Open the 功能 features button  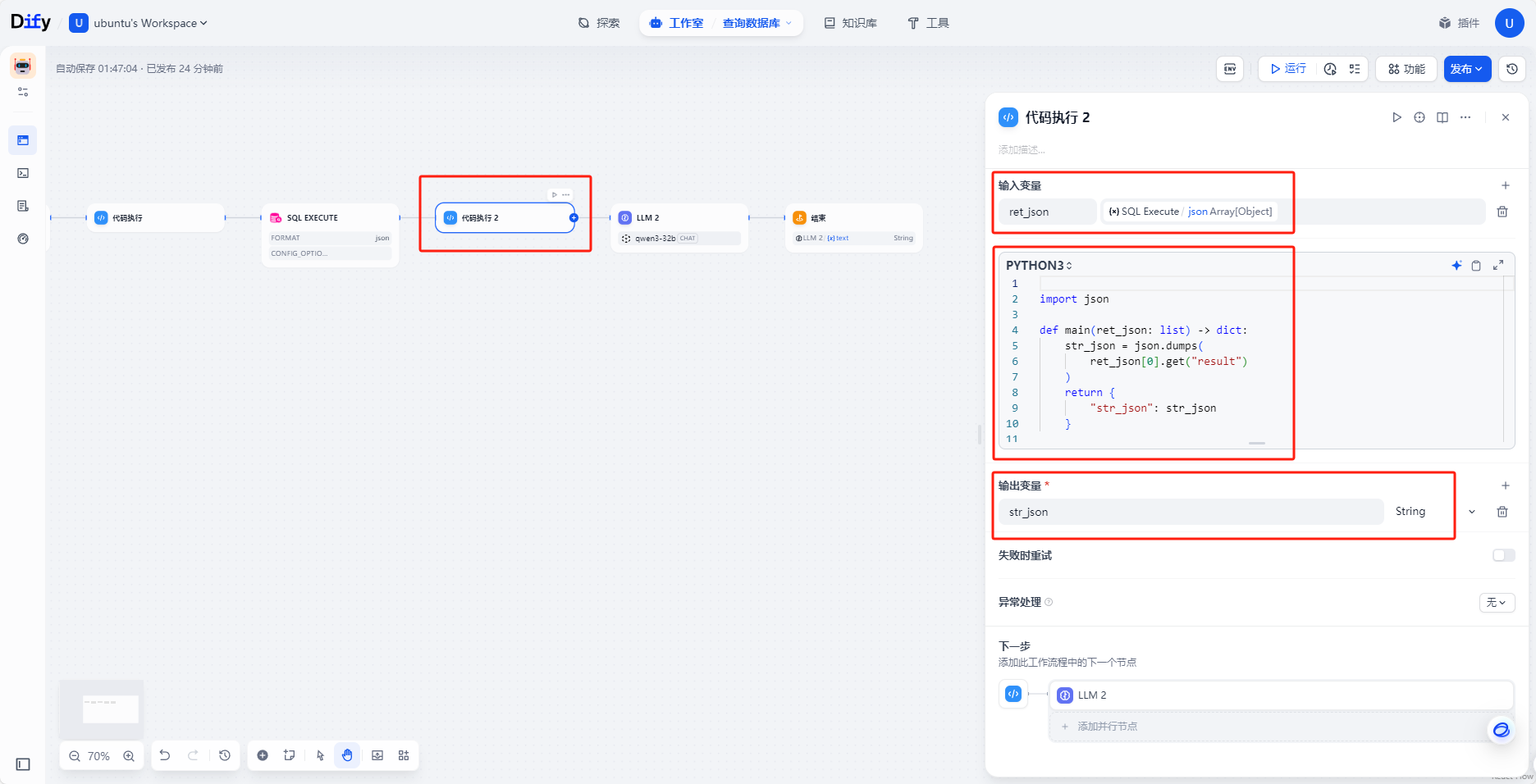(1406, 69)
